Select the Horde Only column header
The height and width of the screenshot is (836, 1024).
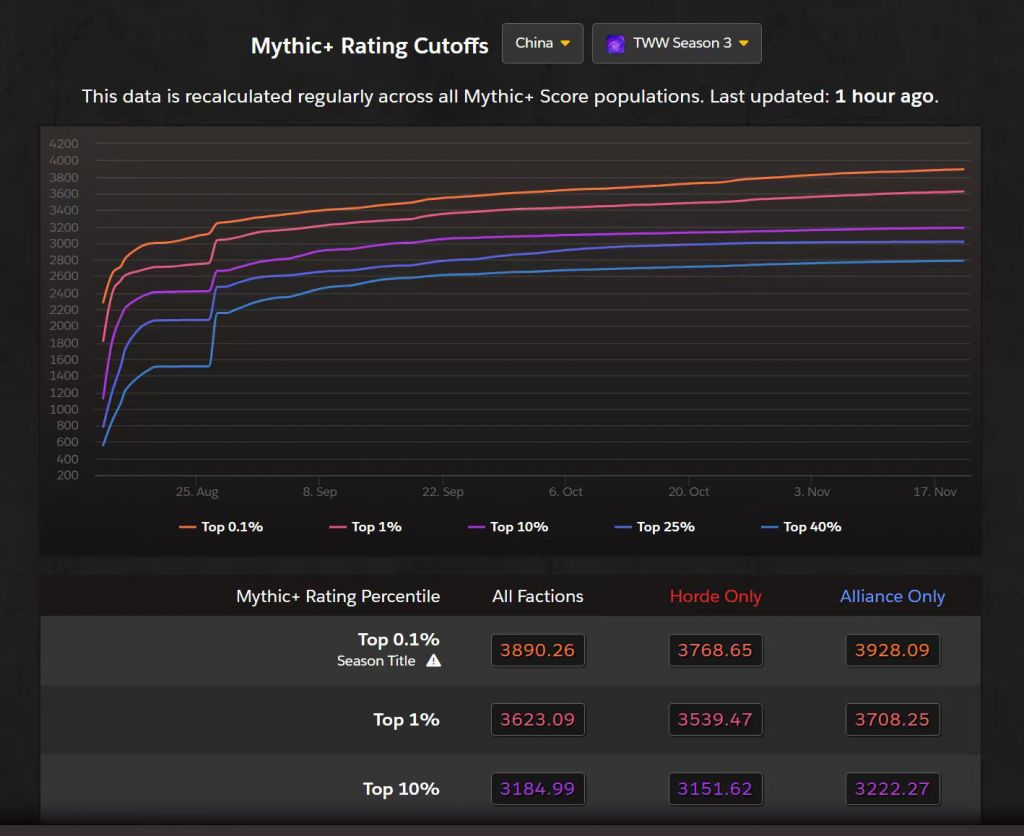(x=715, y=596)
